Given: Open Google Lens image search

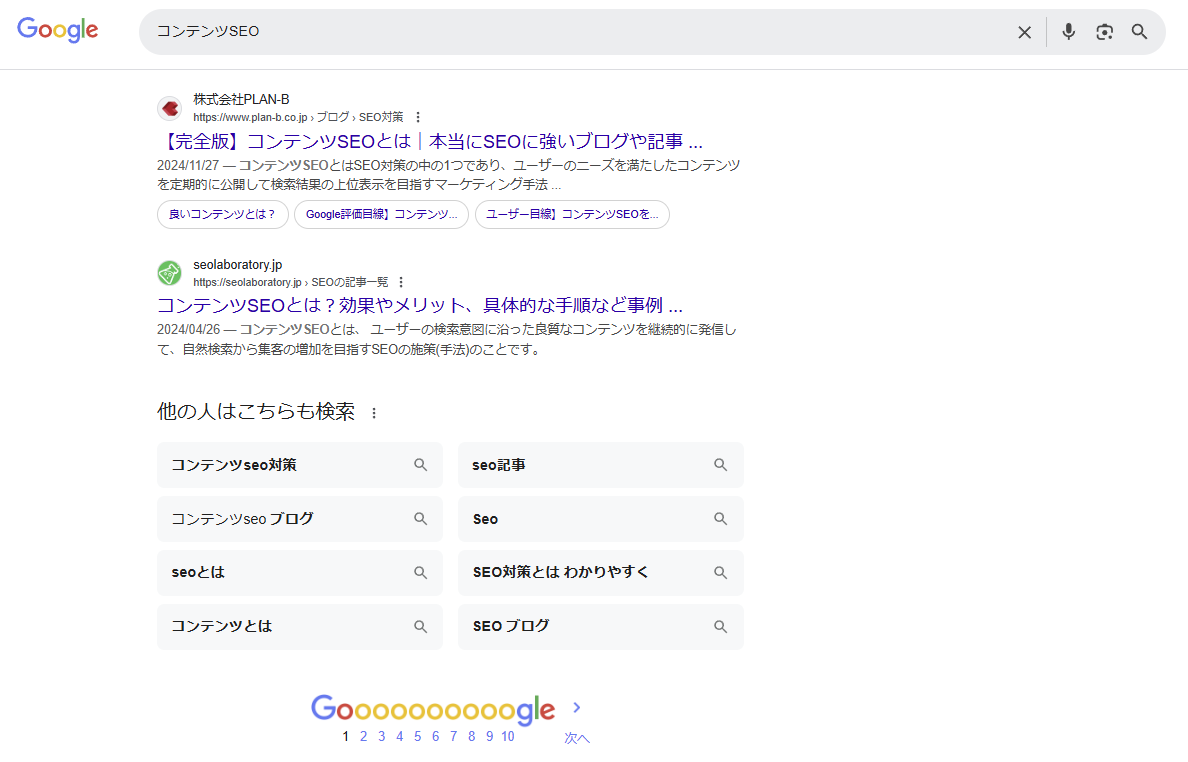Looking at the screenshot, I should coord(1104,31).
